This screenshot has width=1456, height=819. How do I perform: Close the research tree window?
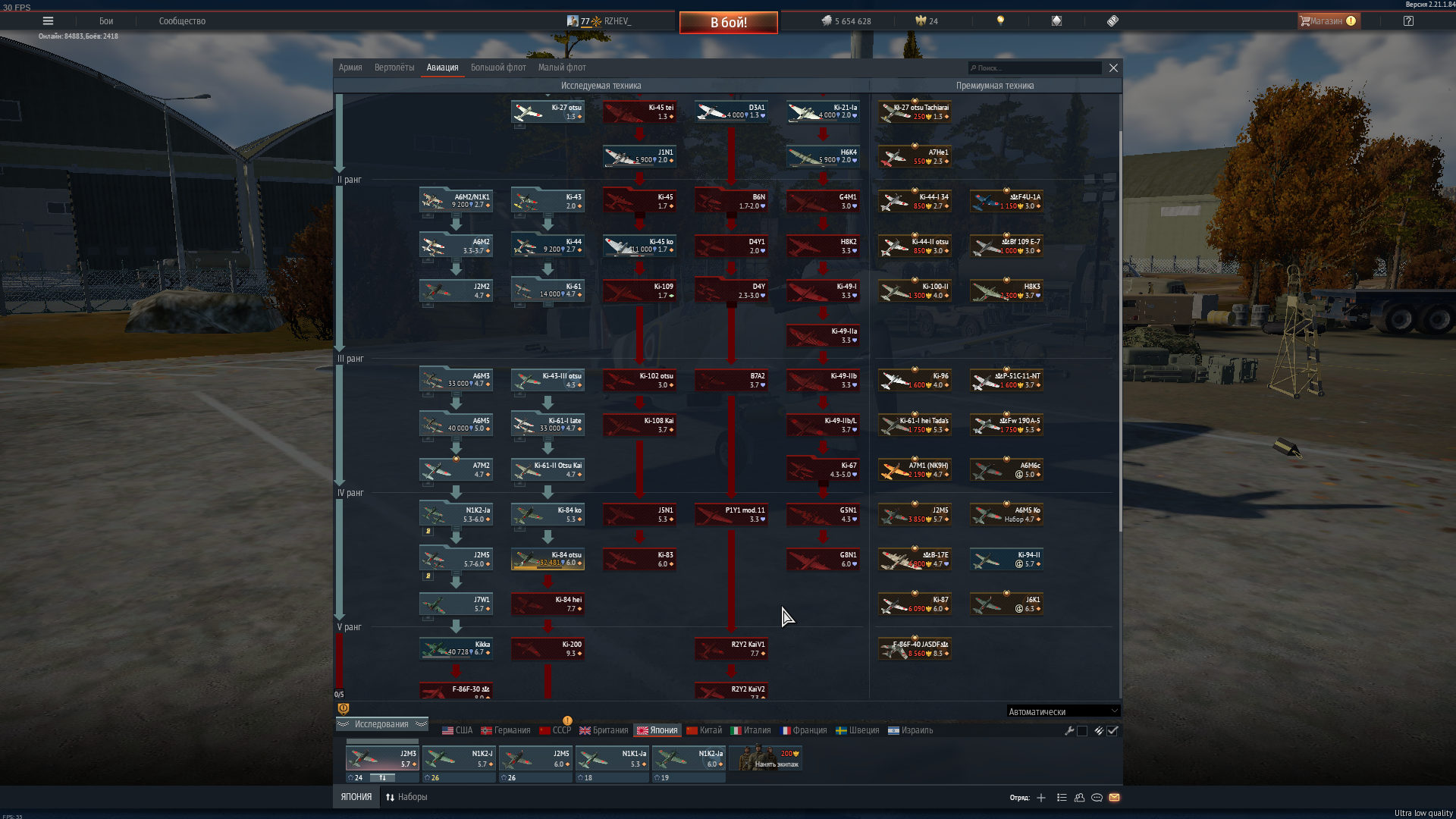(x=1113, y=68)
